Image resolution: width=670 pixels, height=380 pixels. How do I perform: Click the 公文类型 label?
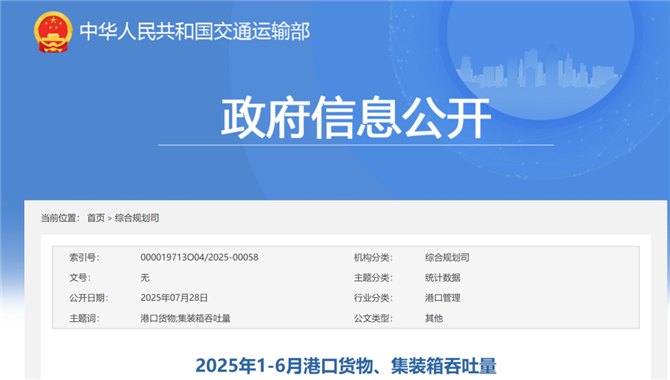pyautogui.click(x=373, y=318)
